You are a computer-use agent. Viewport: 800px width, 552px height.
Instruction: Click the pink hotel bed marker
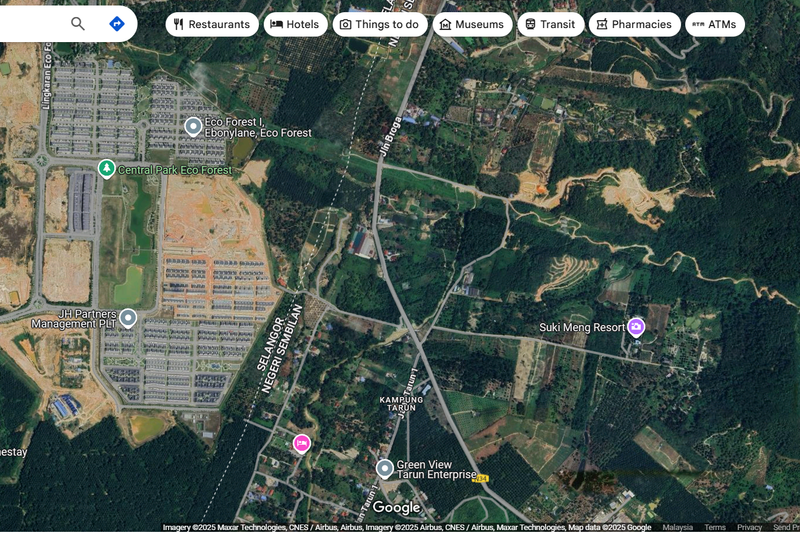click(x=301, y=443)
